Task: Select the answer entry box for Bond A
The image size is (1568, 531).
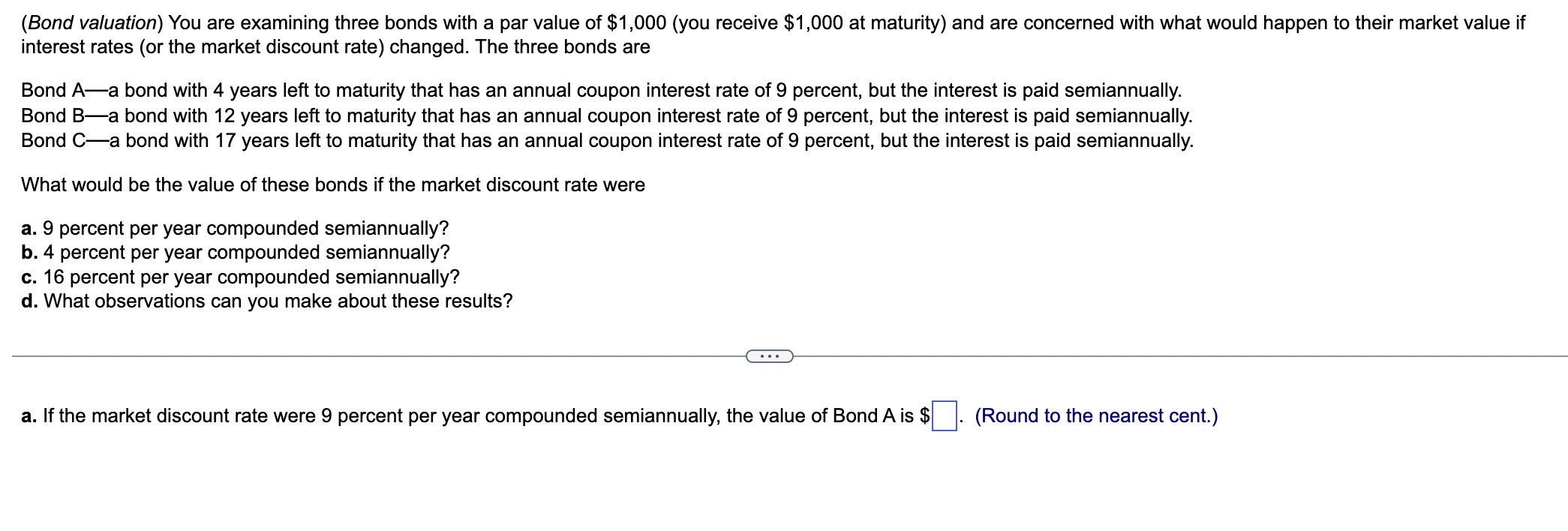Action: (945, 415)
